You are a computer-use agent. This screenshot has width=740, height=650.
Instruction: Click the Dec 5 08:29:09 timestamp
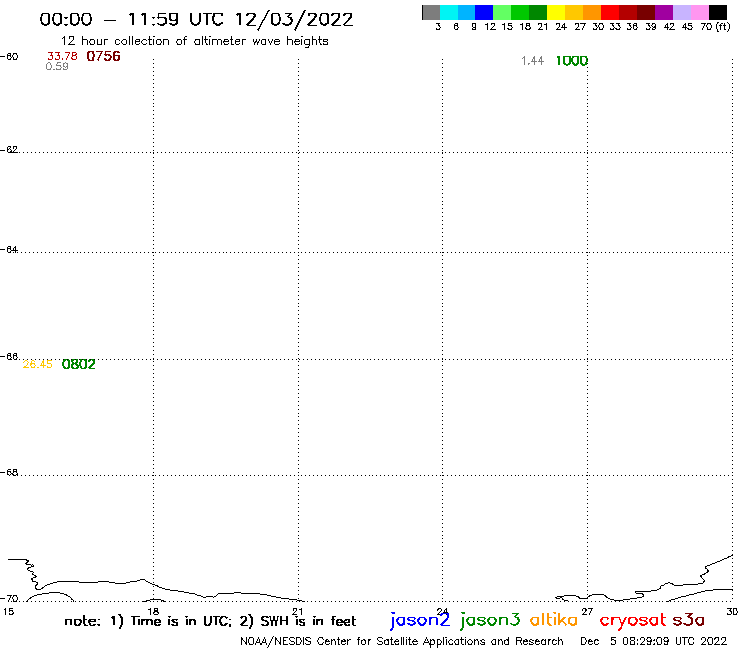coord(654,642)
